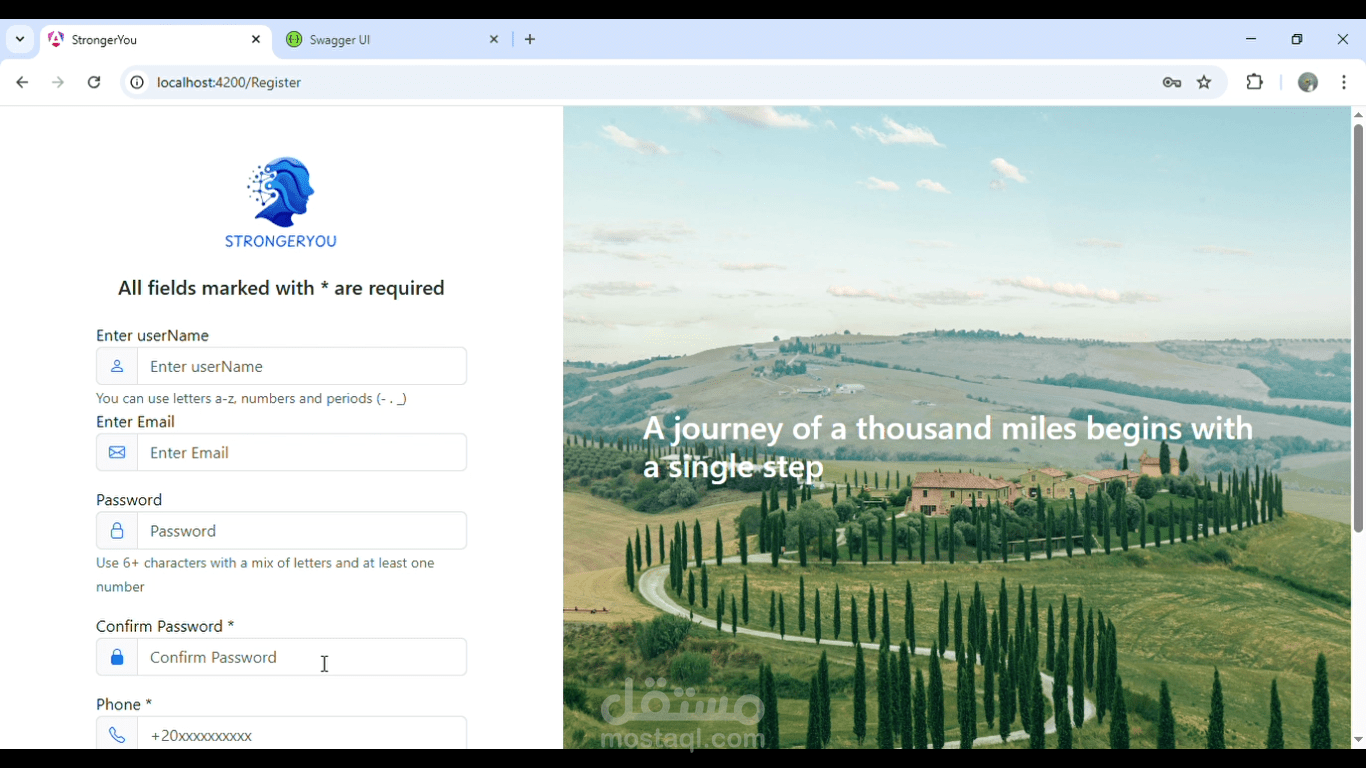Screen dimensions: 1366x768
Task: Restore down the Chrome window
Action: tap(1297, 39)
